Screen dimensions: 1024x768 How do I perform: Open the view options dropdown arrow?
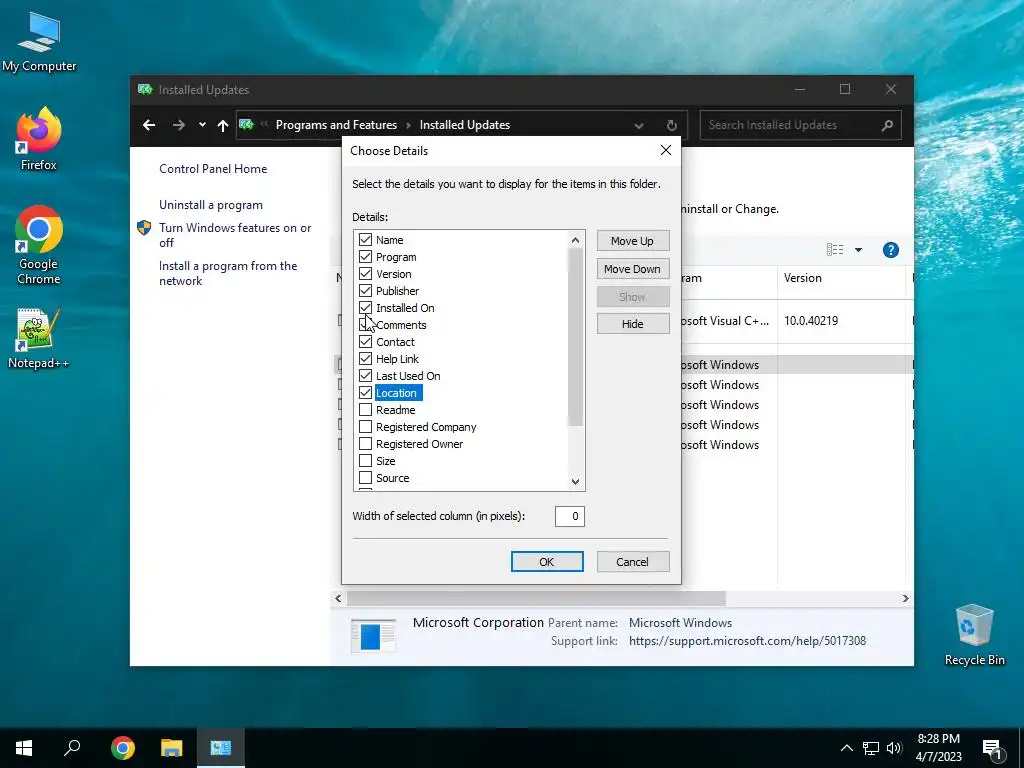(858, 250)
